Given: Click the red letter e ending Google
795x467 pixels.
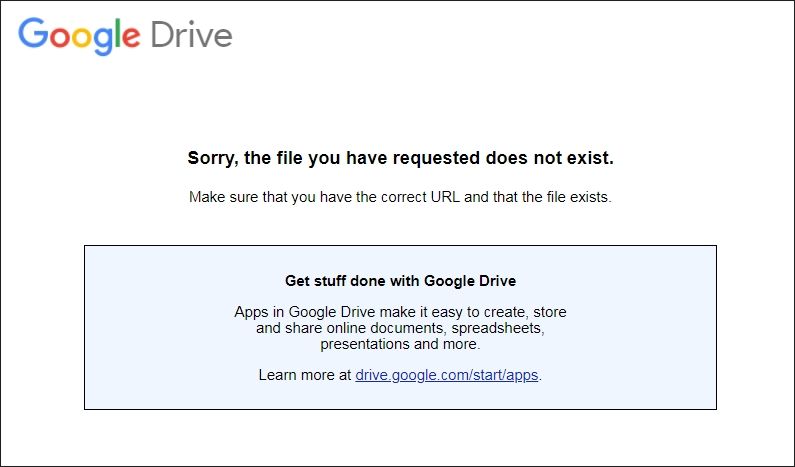Looking at the screenshot, I should [x=131, y=38].
